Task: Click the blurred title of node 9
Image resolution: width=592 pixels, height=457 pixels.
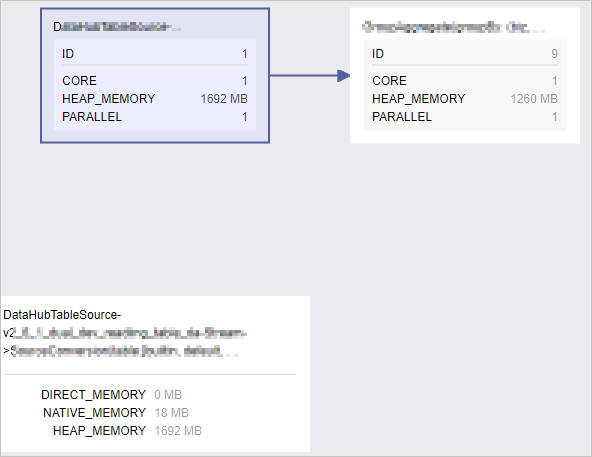Action: [x=453, y=27]
